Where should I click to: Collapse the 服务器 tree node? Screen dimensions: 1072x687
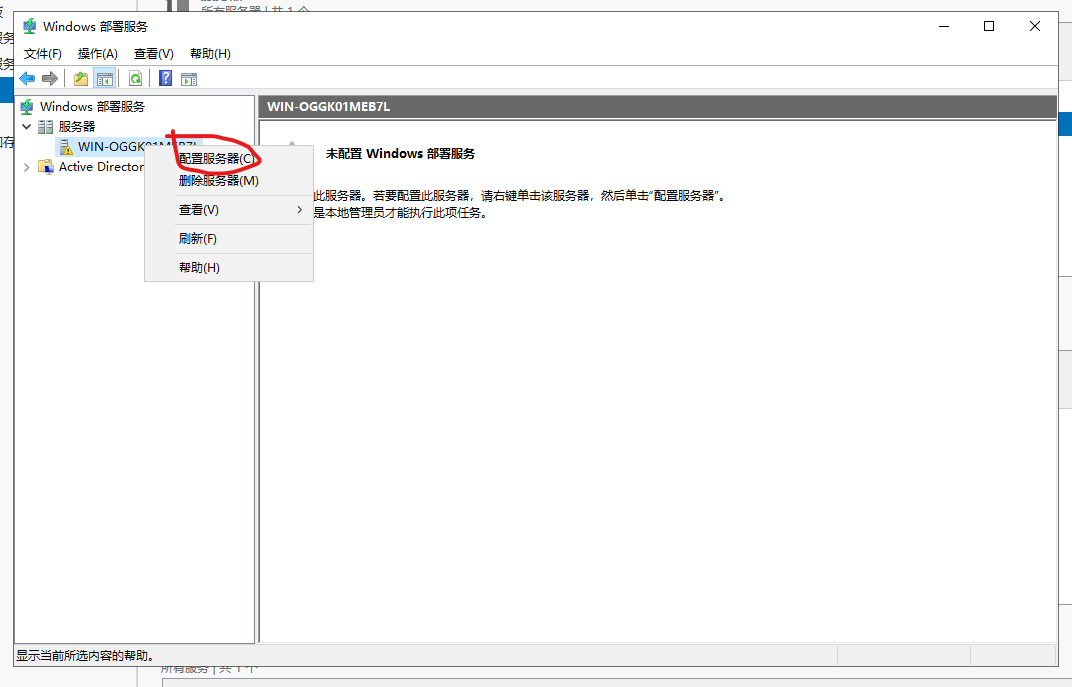[27, 126]
